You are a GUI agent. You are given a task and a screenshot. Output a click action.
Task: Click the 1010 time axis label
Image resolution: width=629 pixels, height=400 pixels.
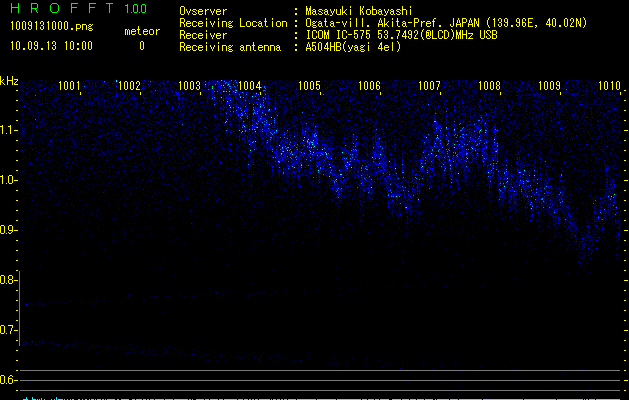click(609, 85)
